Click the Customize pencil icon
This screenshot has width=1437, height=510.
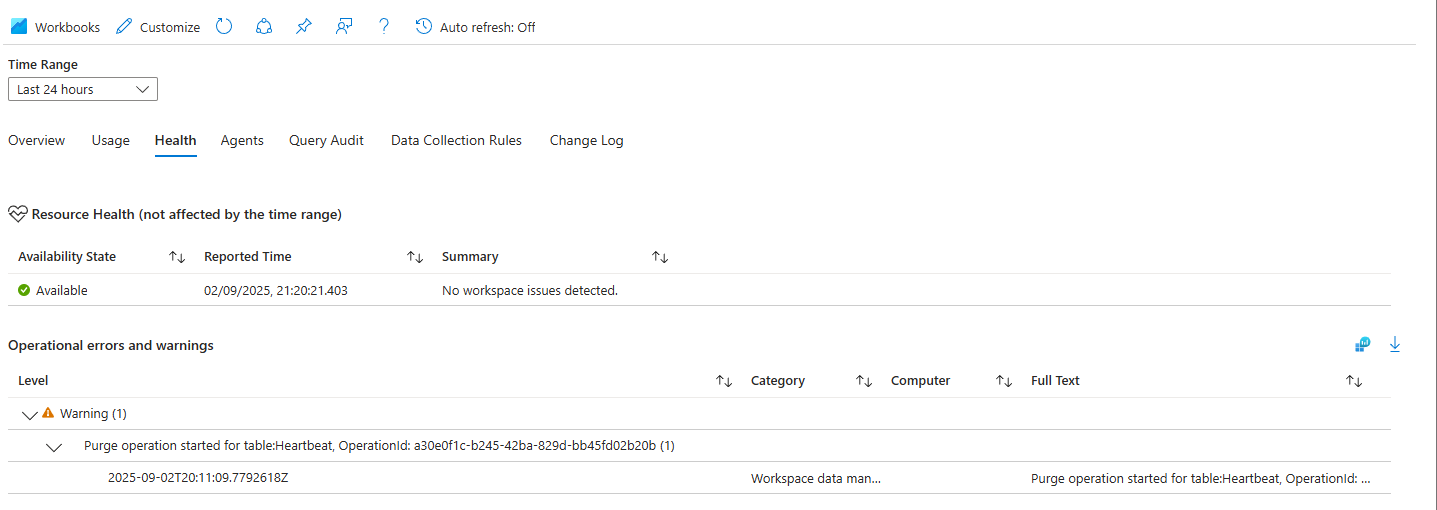coord(124,27)
